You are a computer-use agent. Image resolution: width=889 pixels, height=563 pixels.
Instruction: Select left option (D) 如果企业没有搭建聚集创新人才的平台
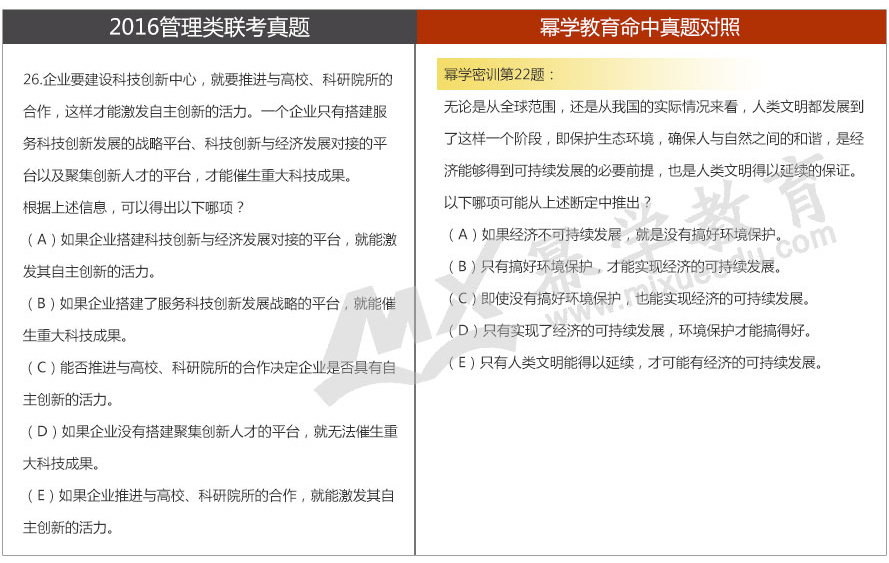tap(210, 448)
